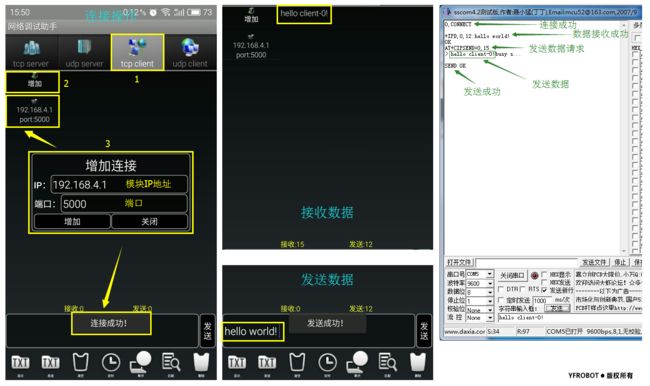
Task: Tap 增加 on the 接收数据 screen
Action: pos(251,15)
